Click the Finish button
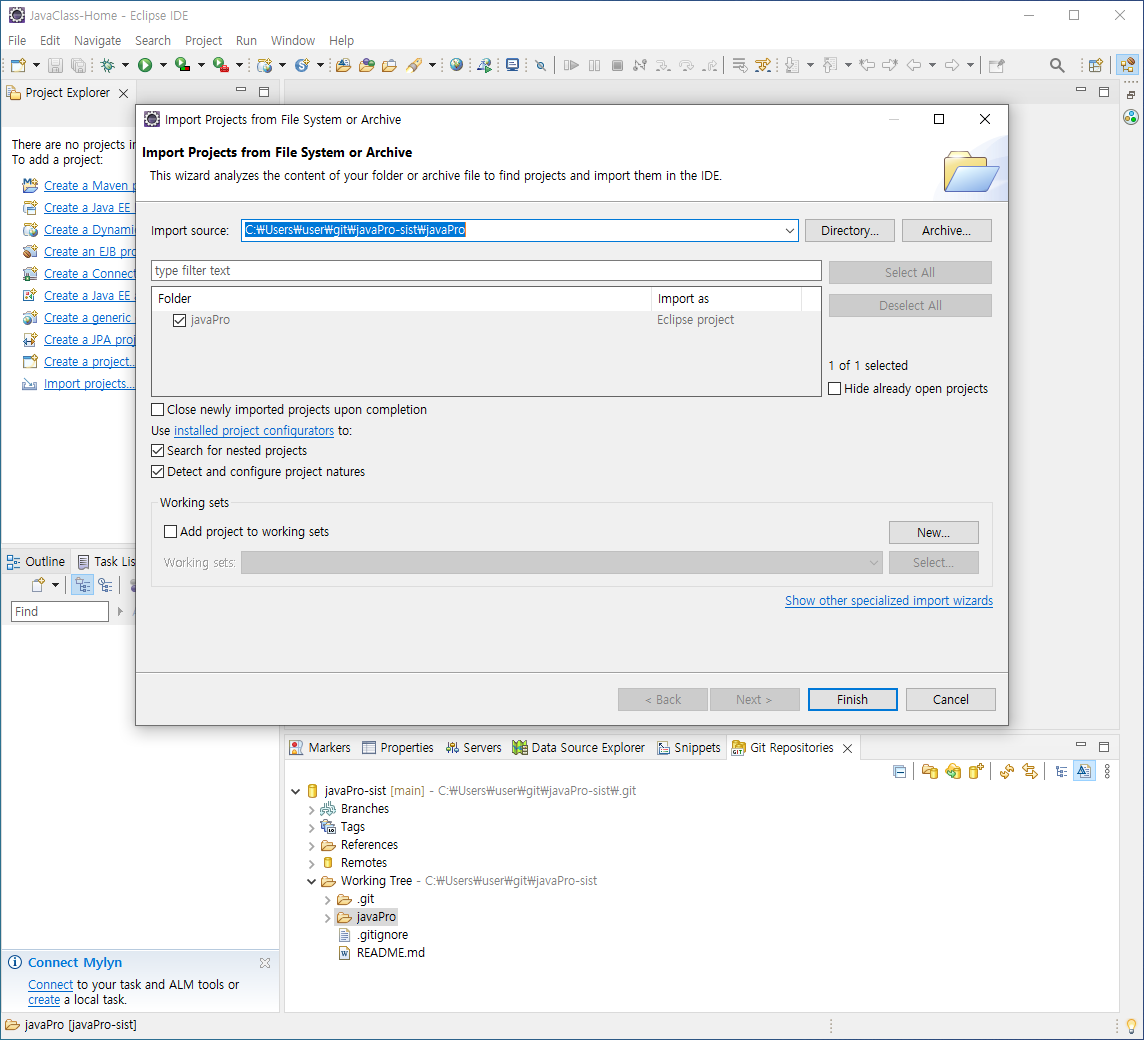Screen dimensions: 1144x1040 click(x=852, y=700)
